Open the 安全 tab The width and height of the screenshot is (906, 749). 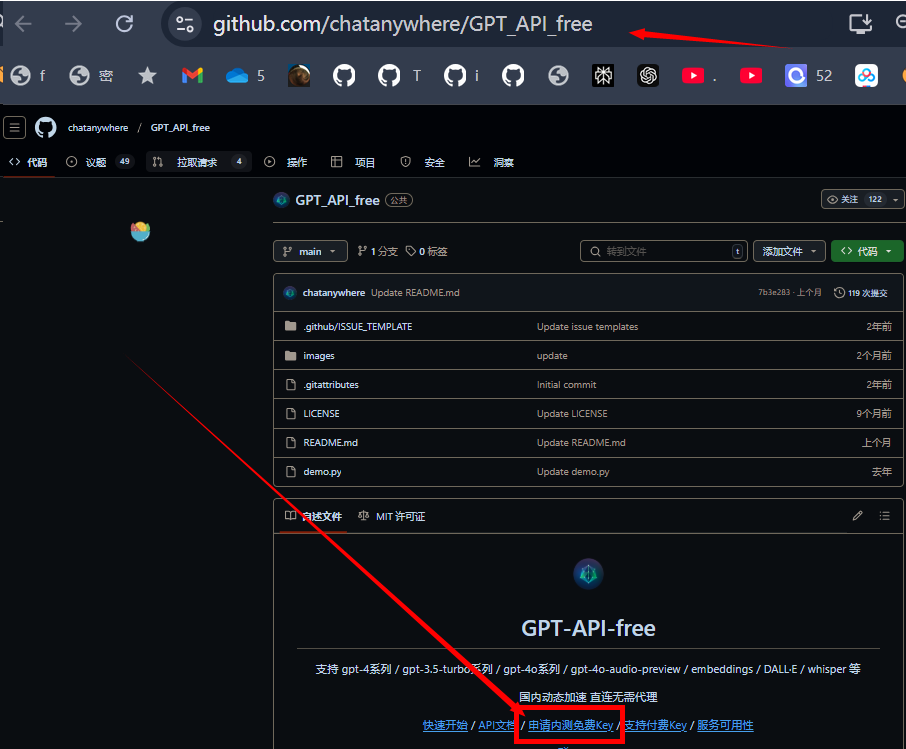[422, 162]
